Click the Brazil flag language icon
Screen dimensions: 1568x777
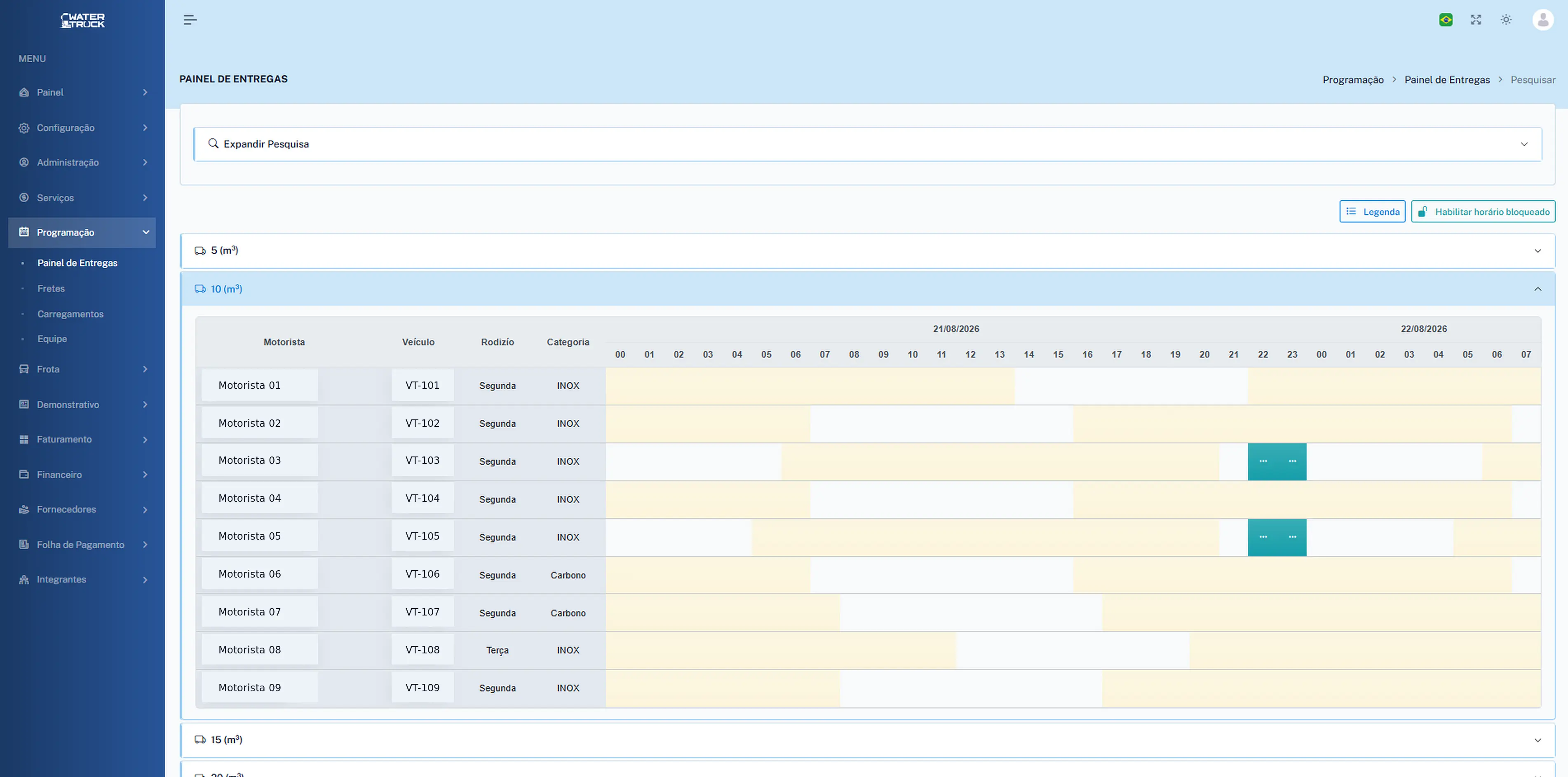[1446, 20]
